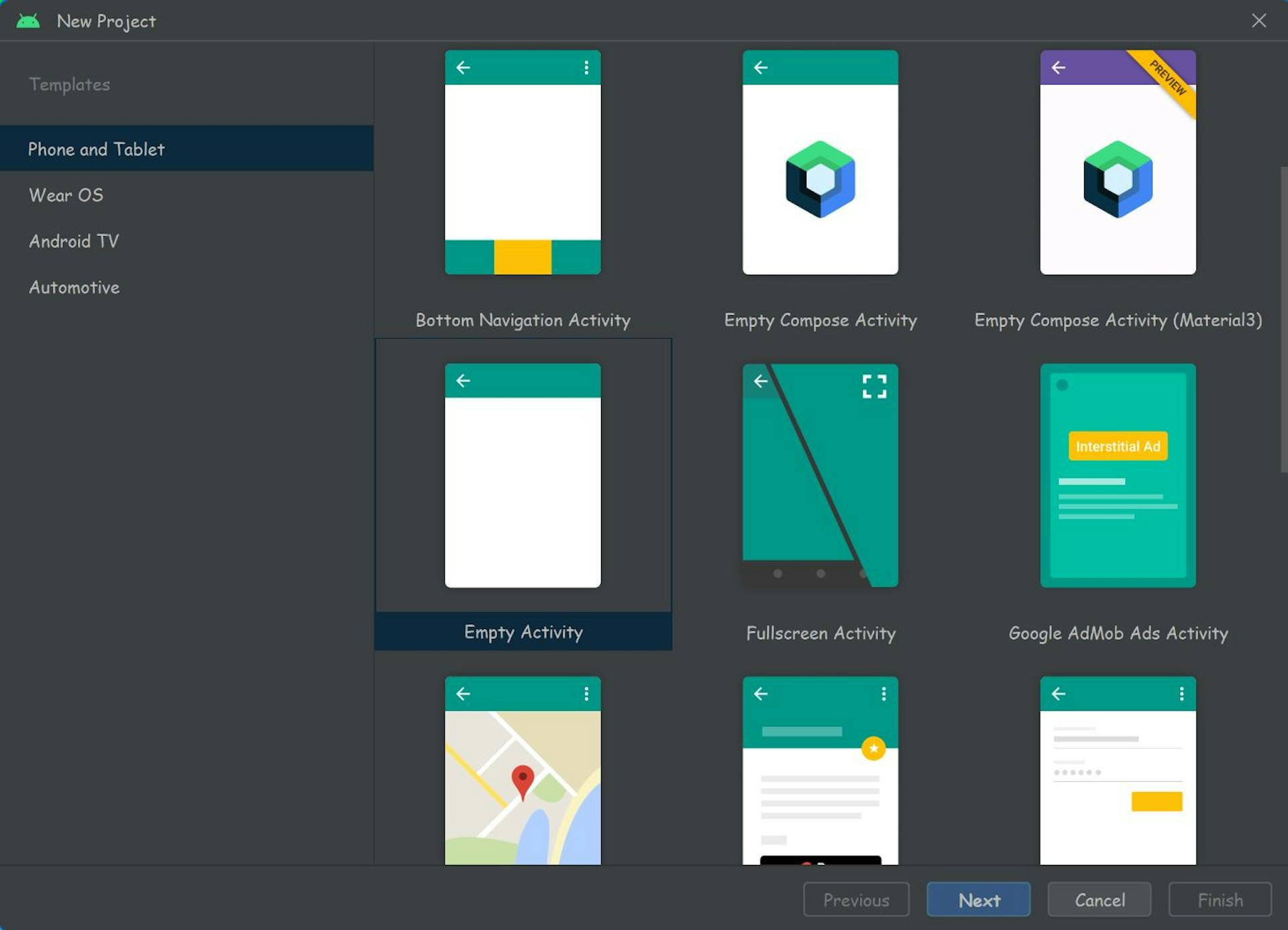Select the Bottom Navigation Activity template thumbnail
The width and height of the screenshot is (1288, 930).
(x=523, y=162)
